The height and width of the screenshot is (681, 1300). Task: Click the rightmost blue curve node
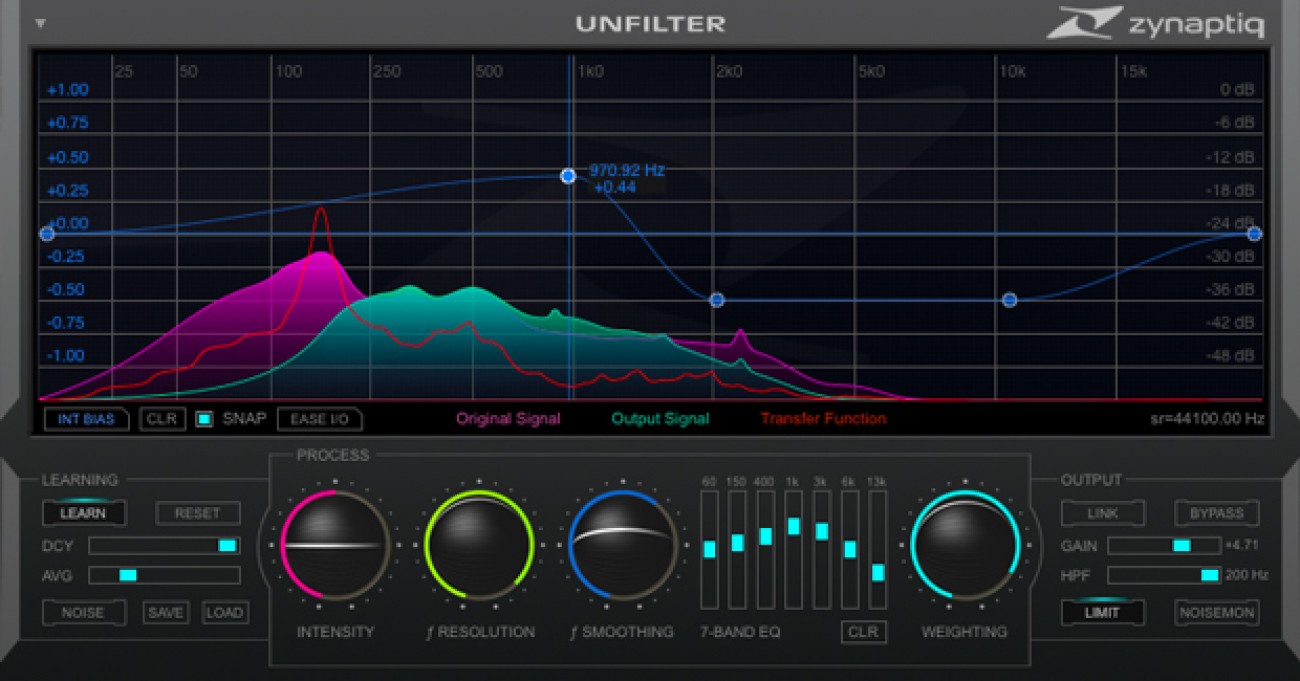[1253, 233]
